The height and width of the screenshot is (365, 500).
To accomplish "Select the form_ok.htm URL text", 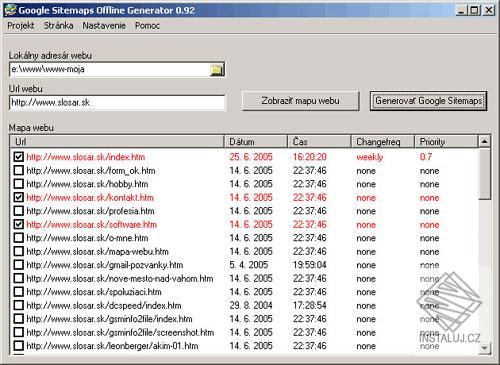I will (x=91, y=171).
